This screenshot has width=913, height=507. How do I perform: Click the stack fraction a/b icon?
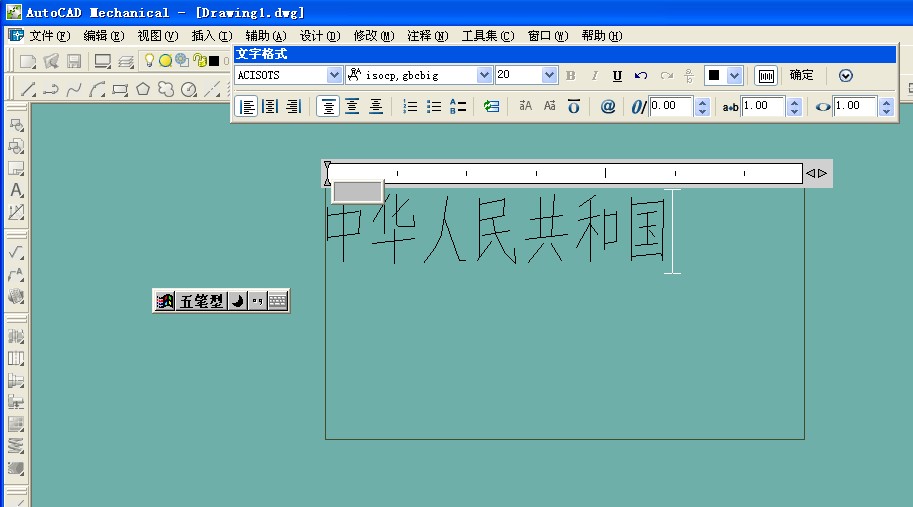[689, 76]
